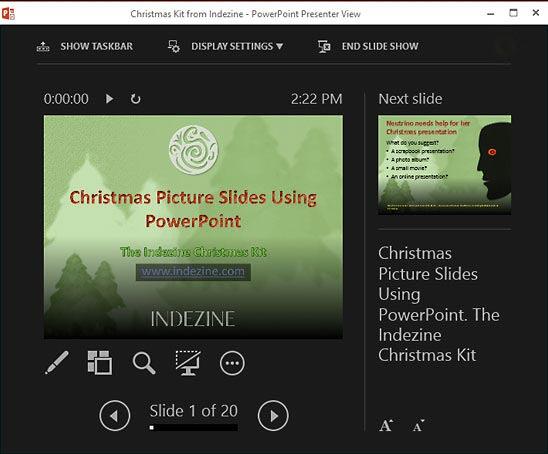Restart the timer with the reset icon

136,99
